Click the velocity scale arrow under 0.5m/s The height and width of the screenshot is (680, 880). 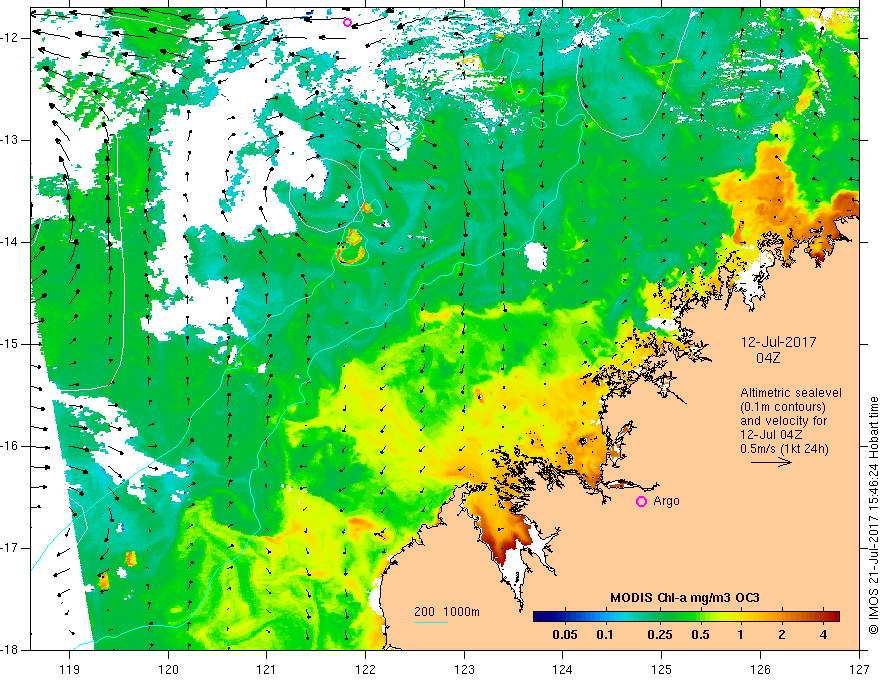click(x=771, y=462)
